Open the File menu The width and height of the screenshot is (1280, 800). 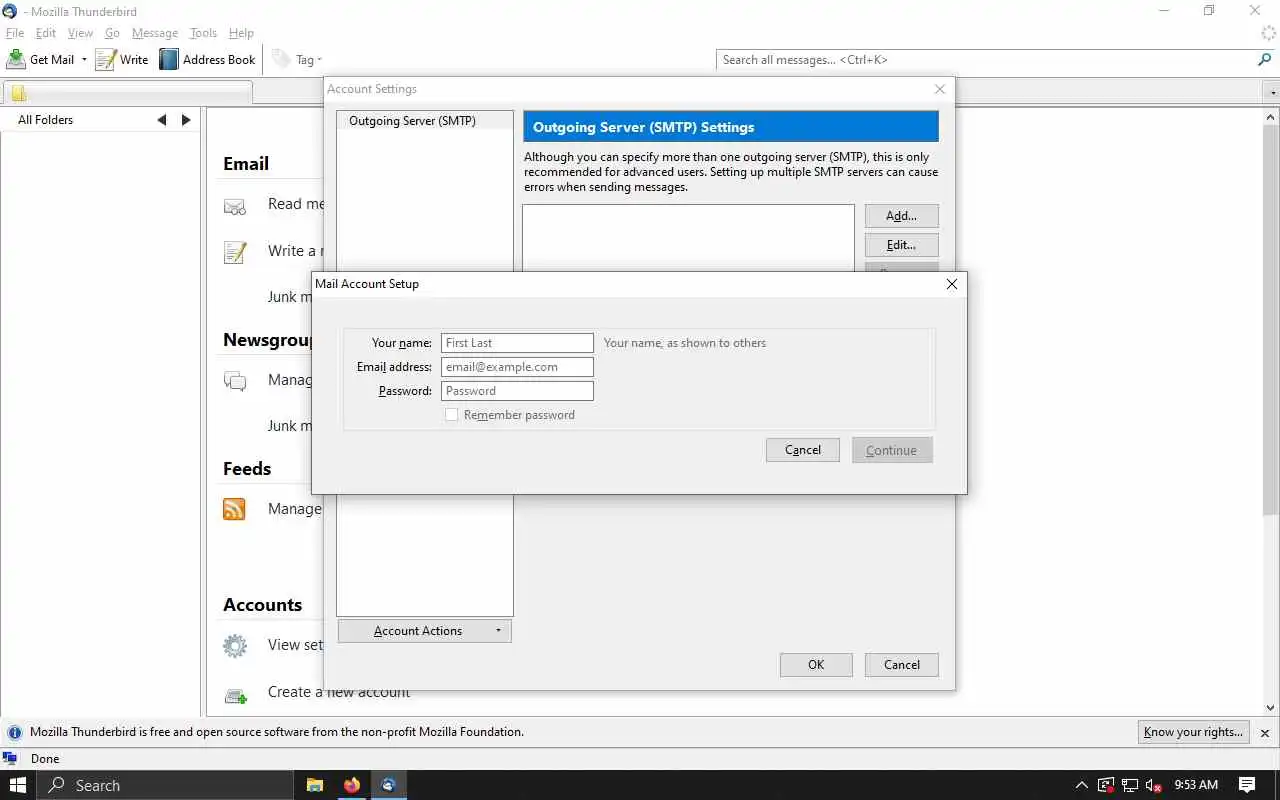(15, 33)
